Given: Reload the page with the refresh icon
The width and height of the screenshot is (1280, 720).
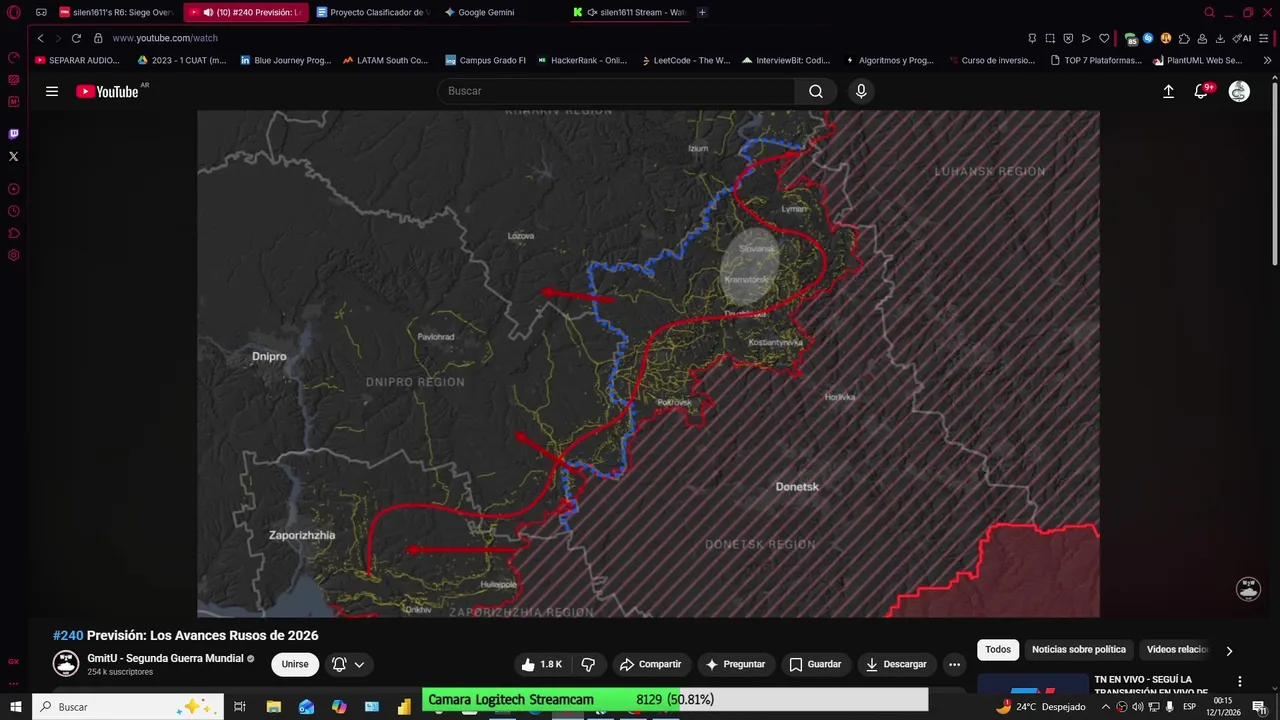Looking at the screenshot, I should click(76, 38).
